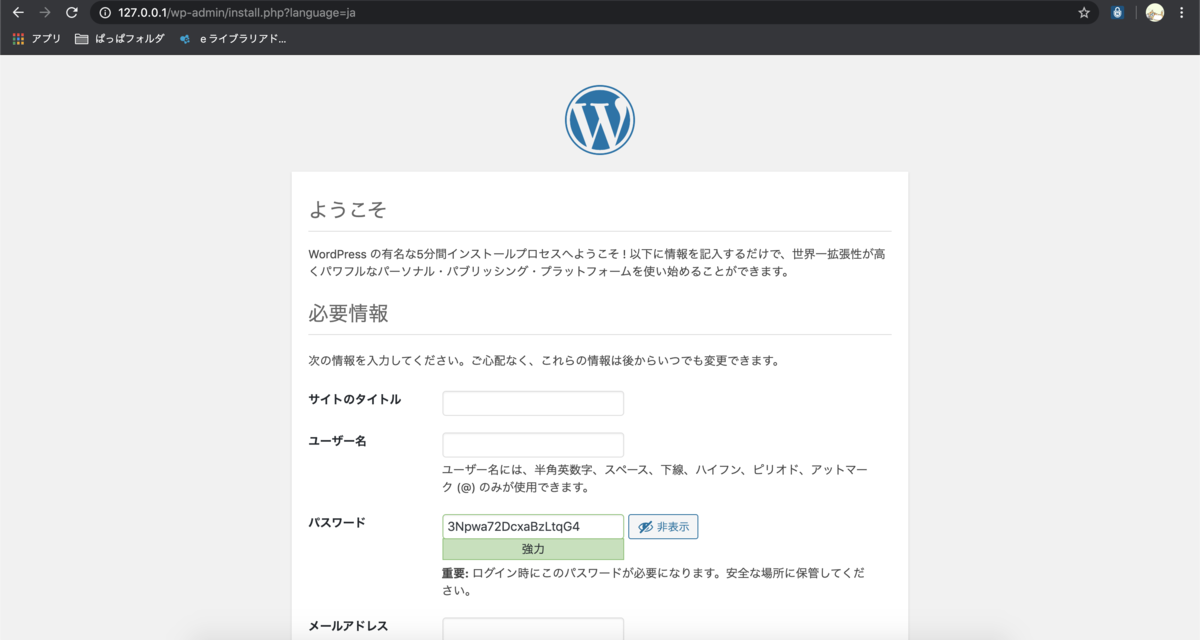Toggle password visibility with 非表示 button
Image resolution: width=1200 pixels, height=640 pixels.
tap(663, 526)
